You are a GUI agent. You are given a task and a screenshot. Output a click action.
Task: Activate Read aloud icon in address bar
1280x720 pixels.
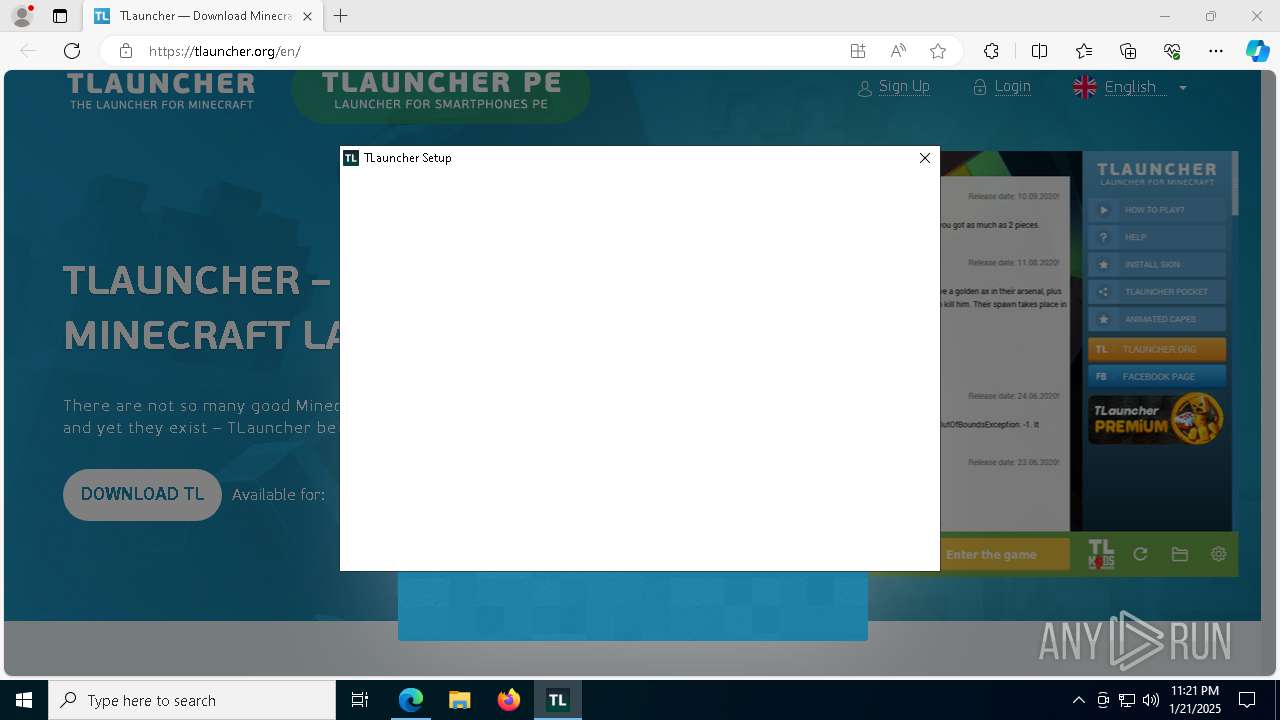(898, 51)
